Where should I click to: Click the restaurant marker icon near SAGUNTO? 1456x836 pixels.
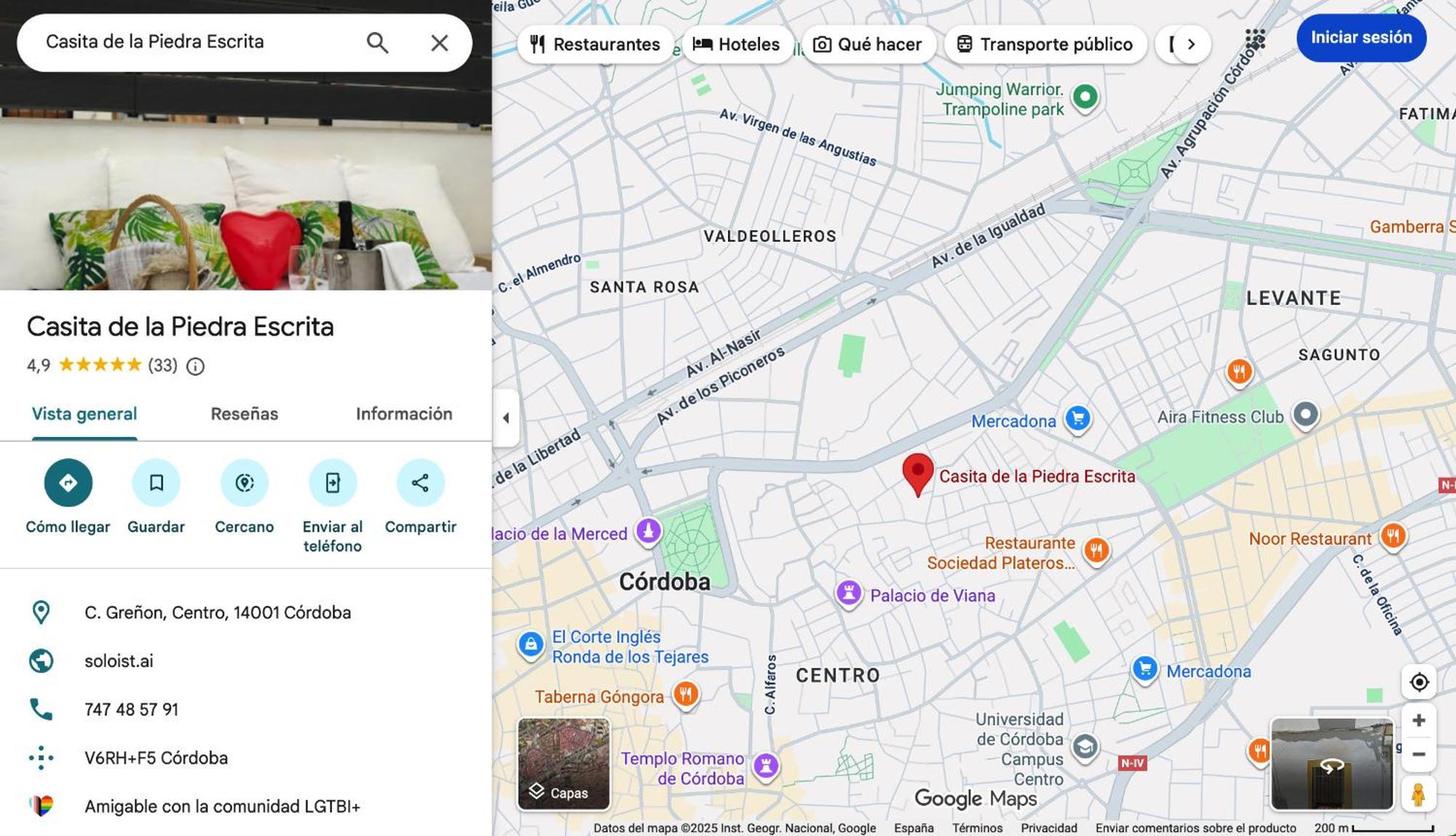click(x=1239, y=371)
